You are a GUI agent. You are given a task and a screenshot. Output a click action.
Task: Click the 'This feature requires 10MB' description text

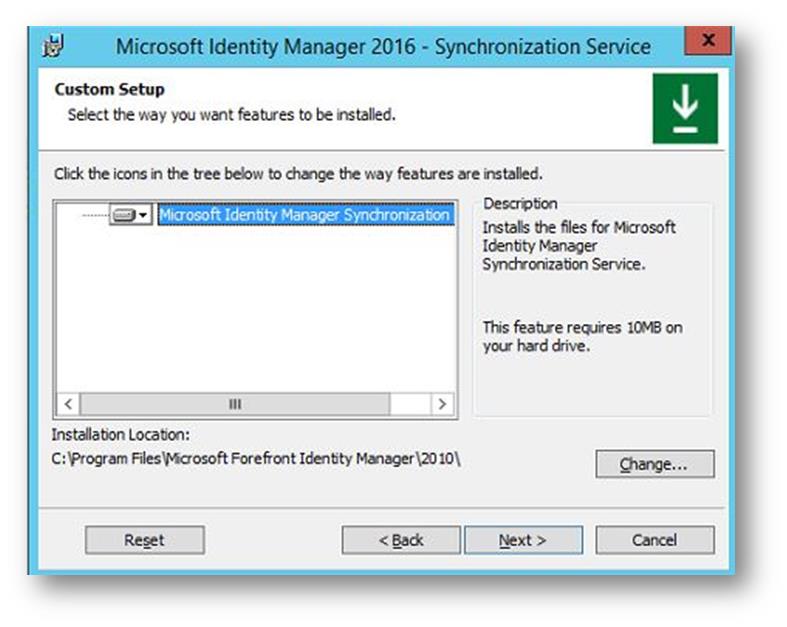(x=582, y=336)
